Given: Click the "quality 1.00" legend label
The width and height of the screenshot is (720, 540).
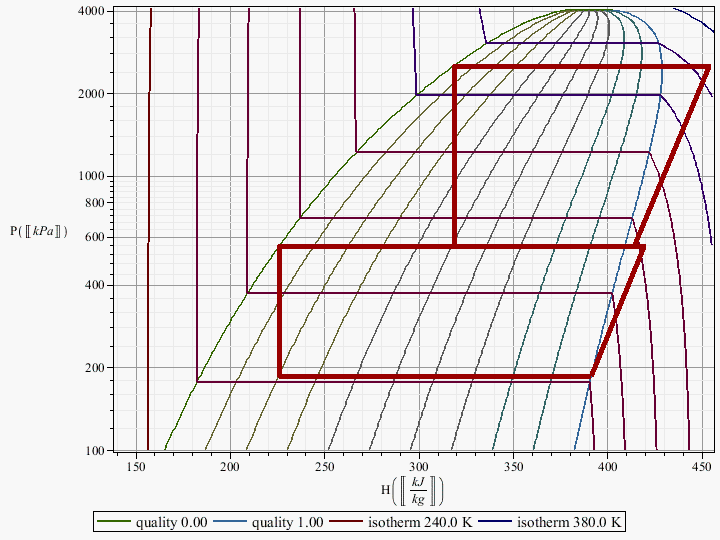Looking at the screenshot, I should (288, 522).
